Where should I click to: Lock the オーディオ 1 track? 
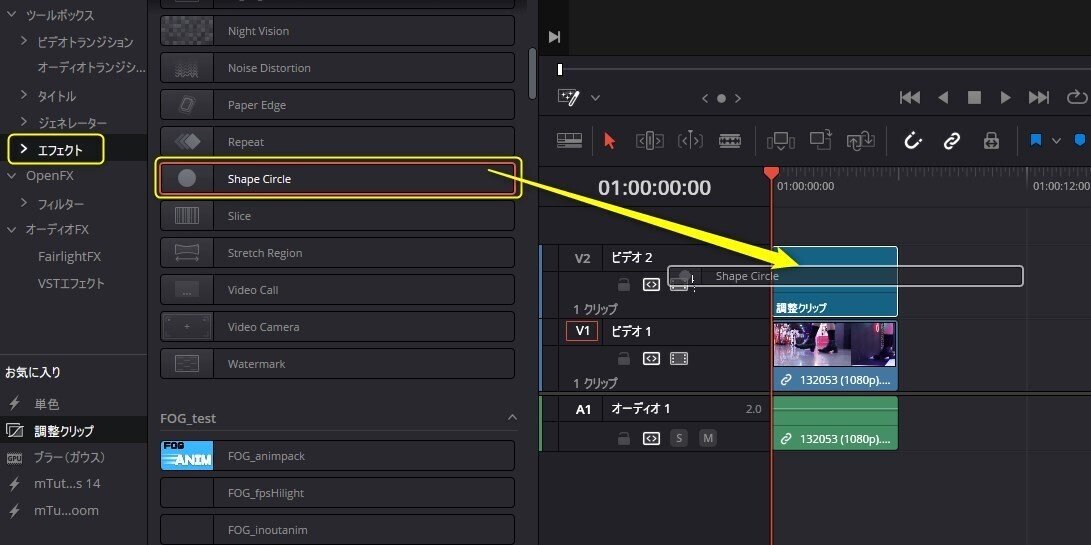[624, 439]
